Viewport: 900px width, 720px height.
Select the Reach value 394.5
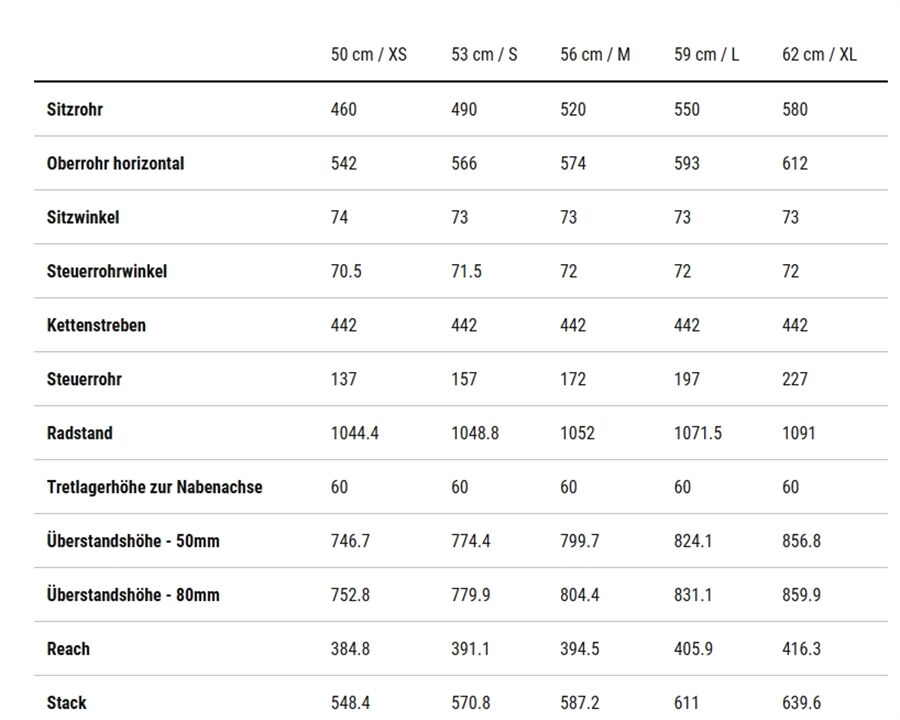click(x=580, y=649)
